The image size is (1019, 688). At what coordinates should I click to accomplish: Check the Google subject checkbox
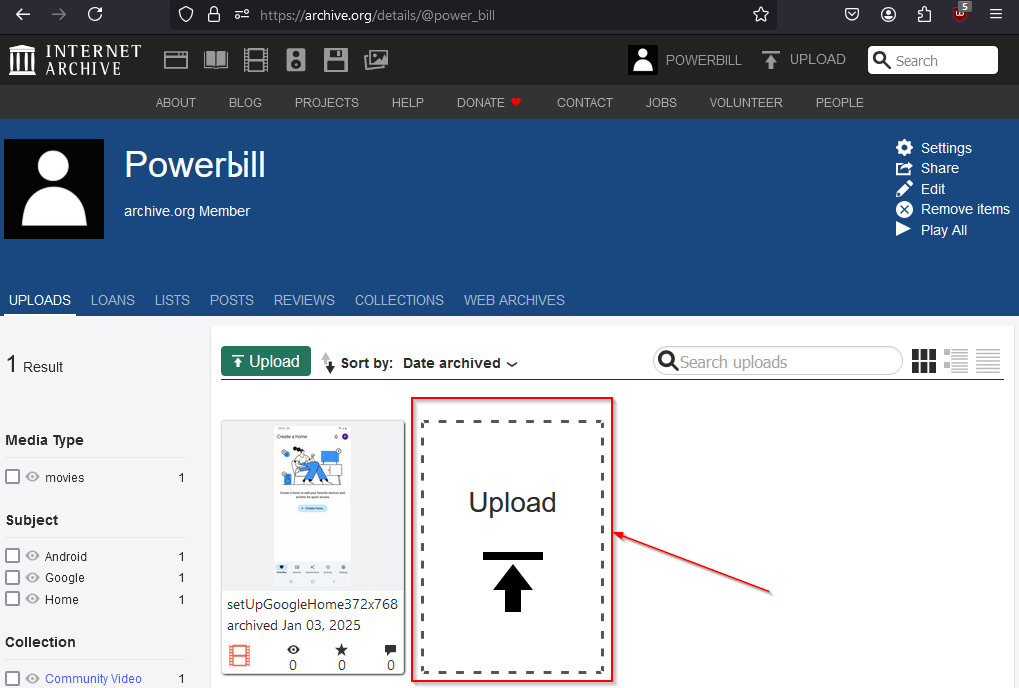pos(13,577)
